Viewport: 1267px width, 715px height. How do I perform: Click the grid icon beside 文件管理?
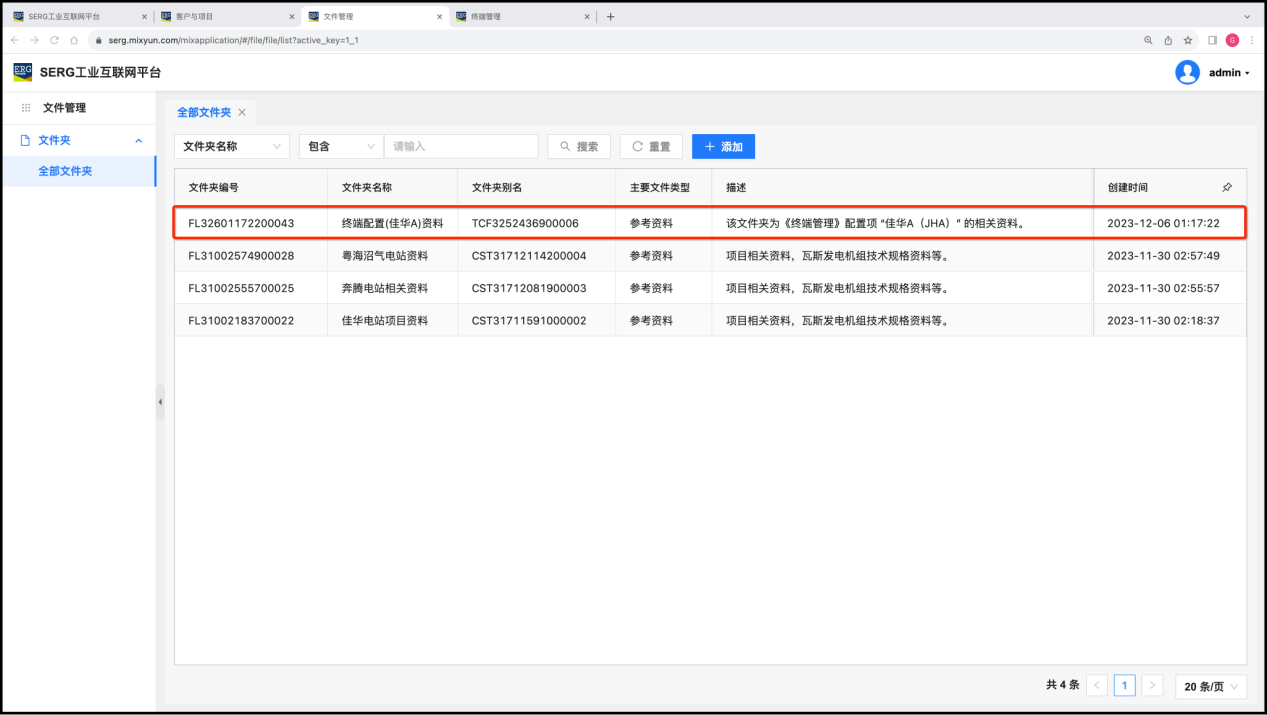26,108
